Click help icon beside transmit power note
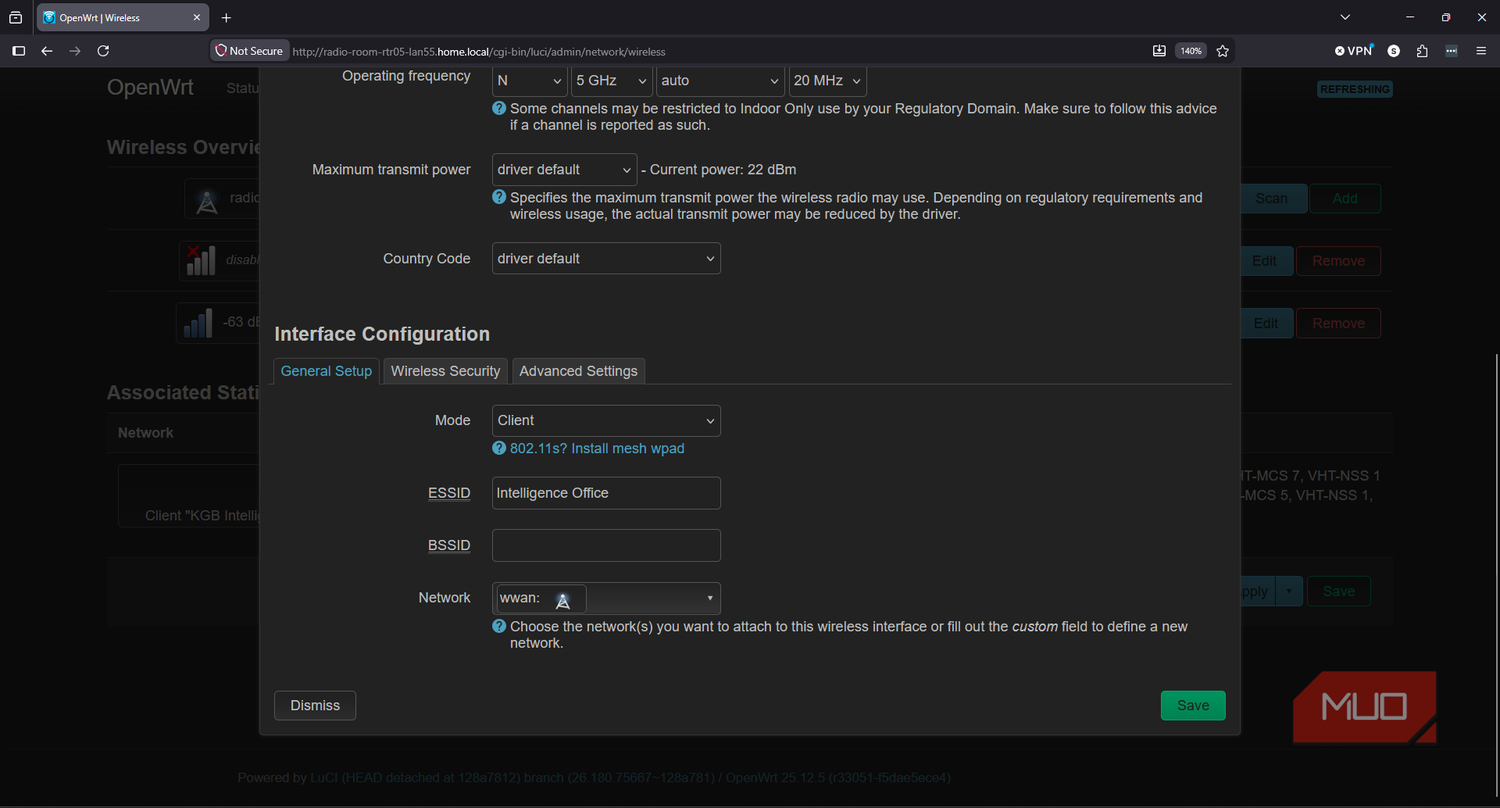 (499, 197)
